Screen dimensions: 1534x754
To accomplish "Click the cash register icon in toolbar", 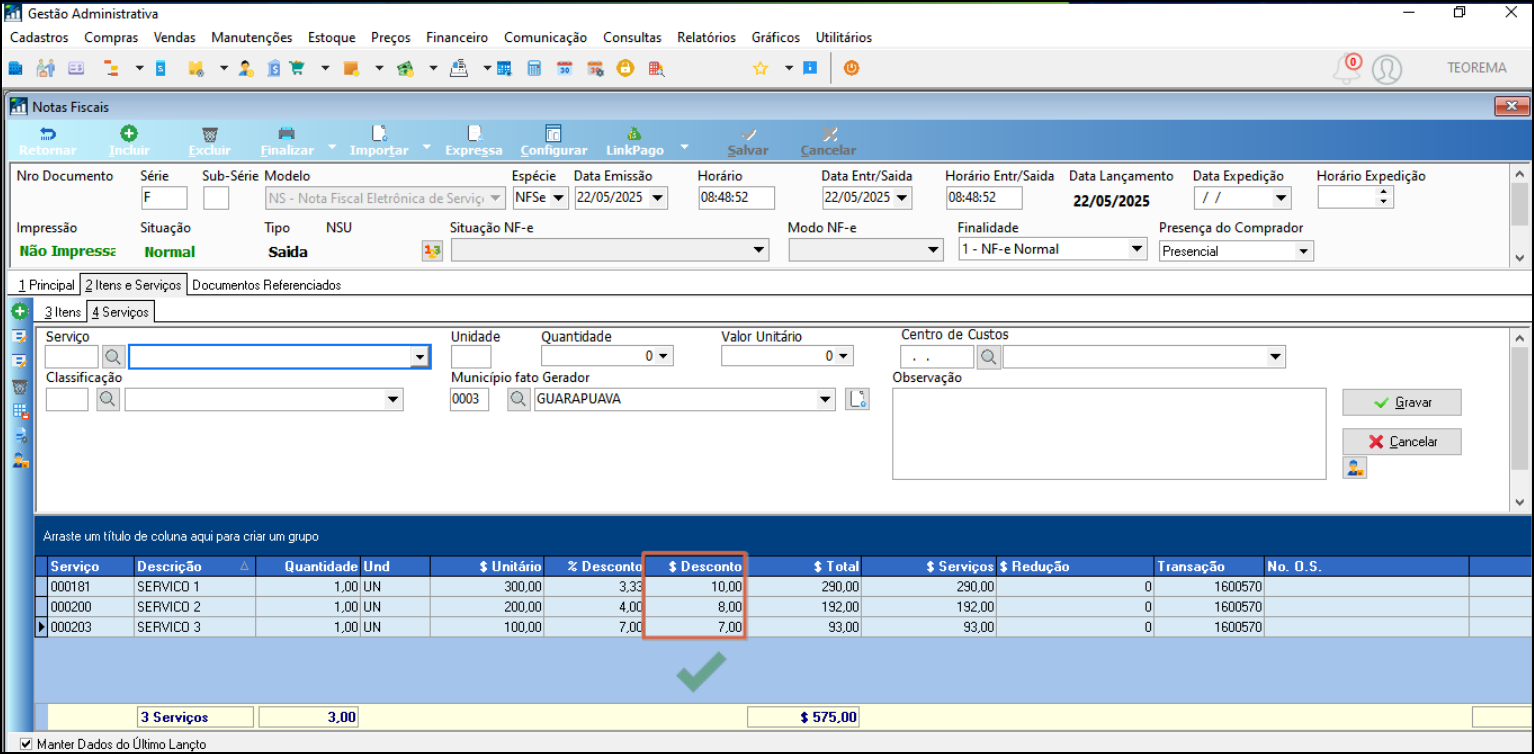I will [x=459, y=68].
